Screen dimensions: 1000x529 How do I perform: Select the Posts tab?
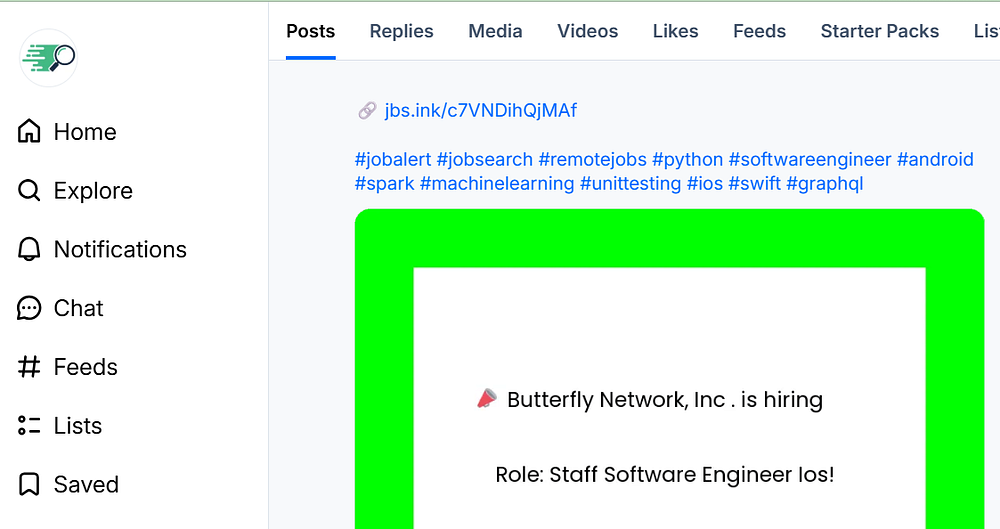311,31
